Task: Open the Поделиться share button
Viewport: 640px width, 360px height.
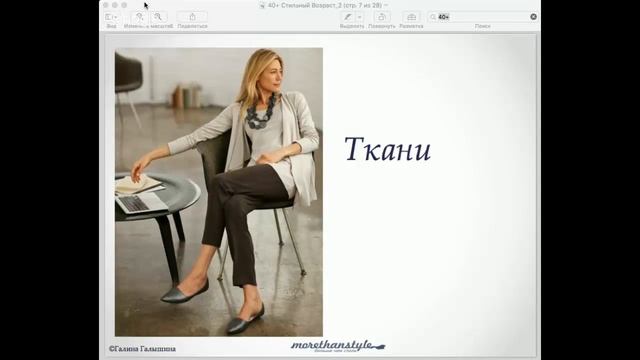Action: point(192,17)
